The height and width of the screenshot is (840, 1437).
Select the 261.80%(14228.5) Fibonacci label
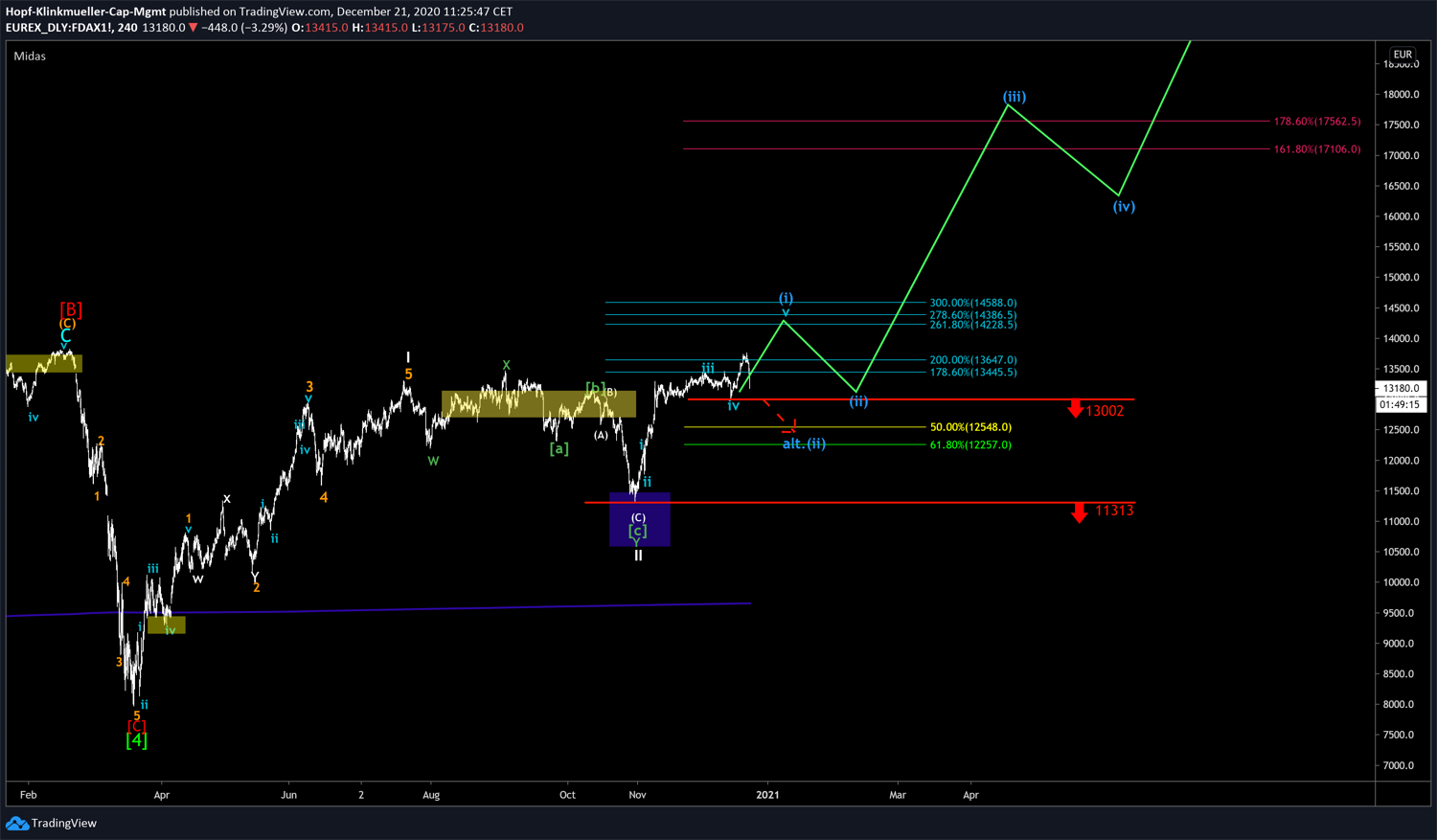(973, 326)
